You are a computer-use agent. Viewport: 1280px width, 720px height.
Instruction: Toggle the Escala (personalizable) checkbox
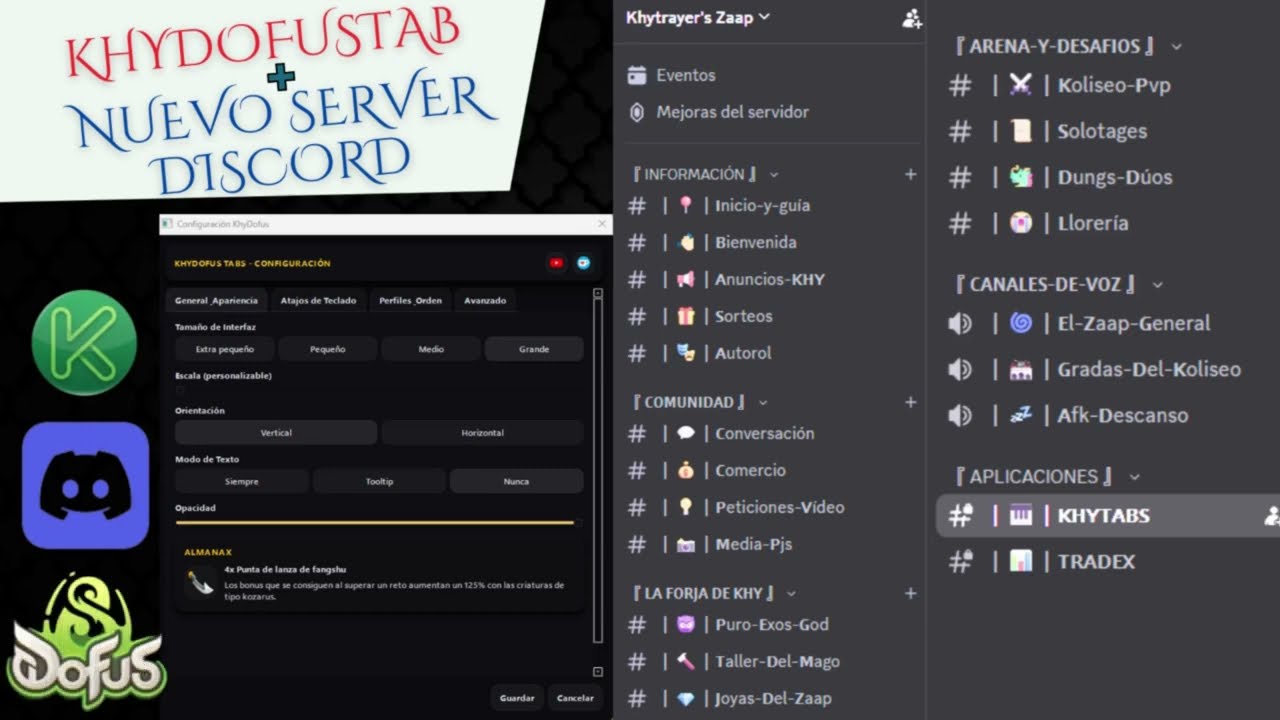tap(180, 391)
